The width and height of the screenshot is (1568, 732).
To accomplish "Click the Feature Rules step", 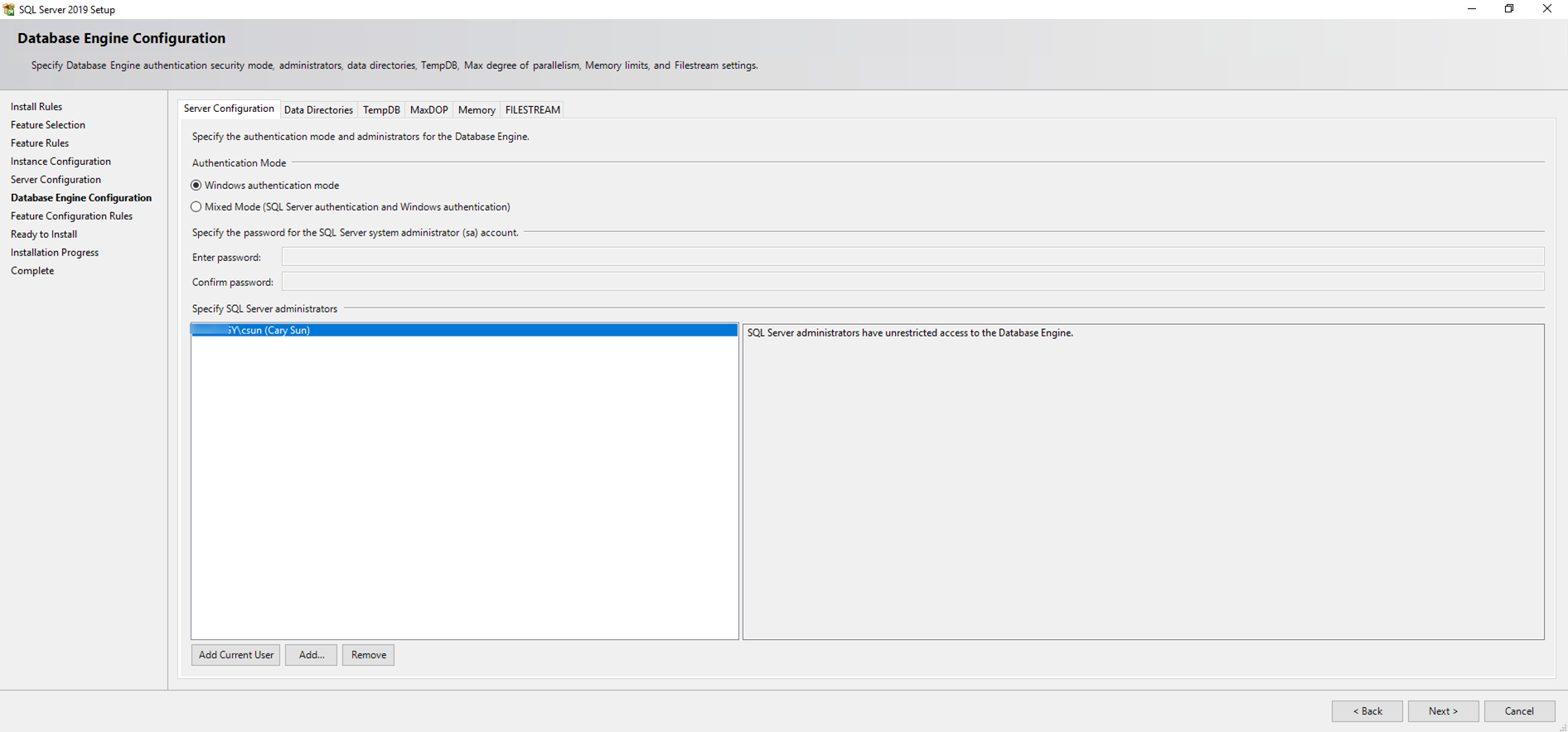I will (40, 143).
